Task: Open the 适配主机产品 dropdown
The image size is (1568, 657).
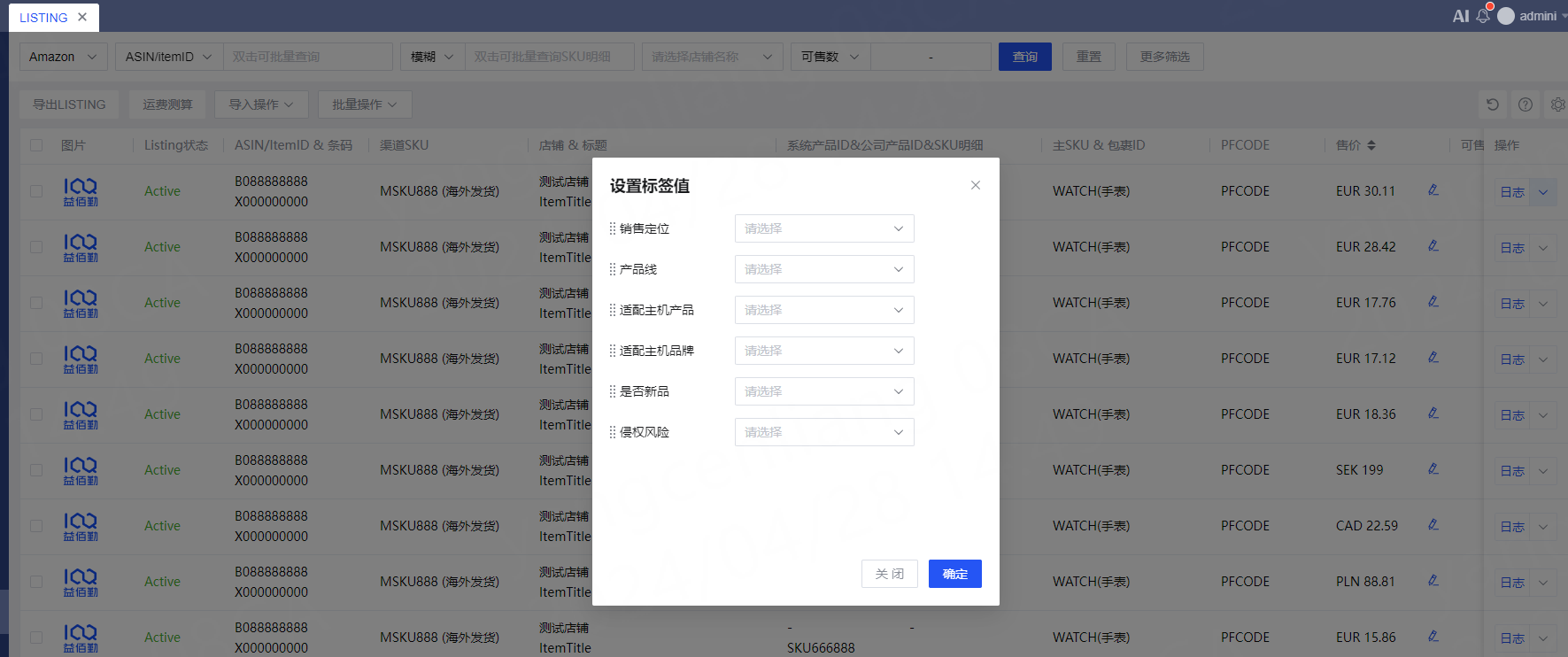Action: pyautogui.click(x=824, y=310)
